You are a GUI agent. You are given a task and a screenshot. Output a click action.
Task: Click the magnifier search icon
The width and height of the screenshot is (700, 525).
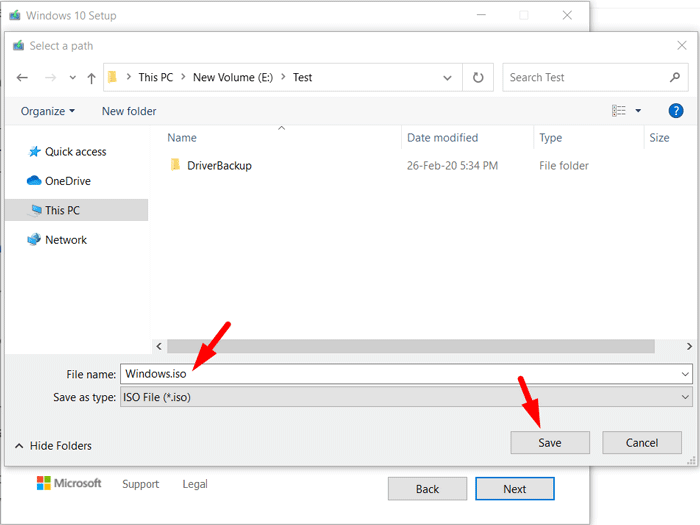click(675, 77)
